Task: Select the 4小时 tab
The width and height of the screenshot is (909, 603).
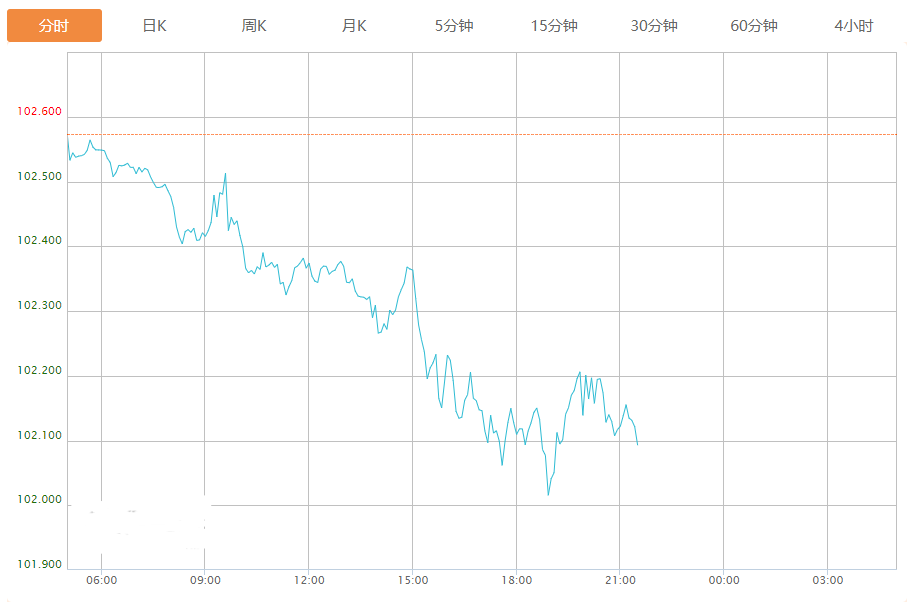Action: click(853, 26)
